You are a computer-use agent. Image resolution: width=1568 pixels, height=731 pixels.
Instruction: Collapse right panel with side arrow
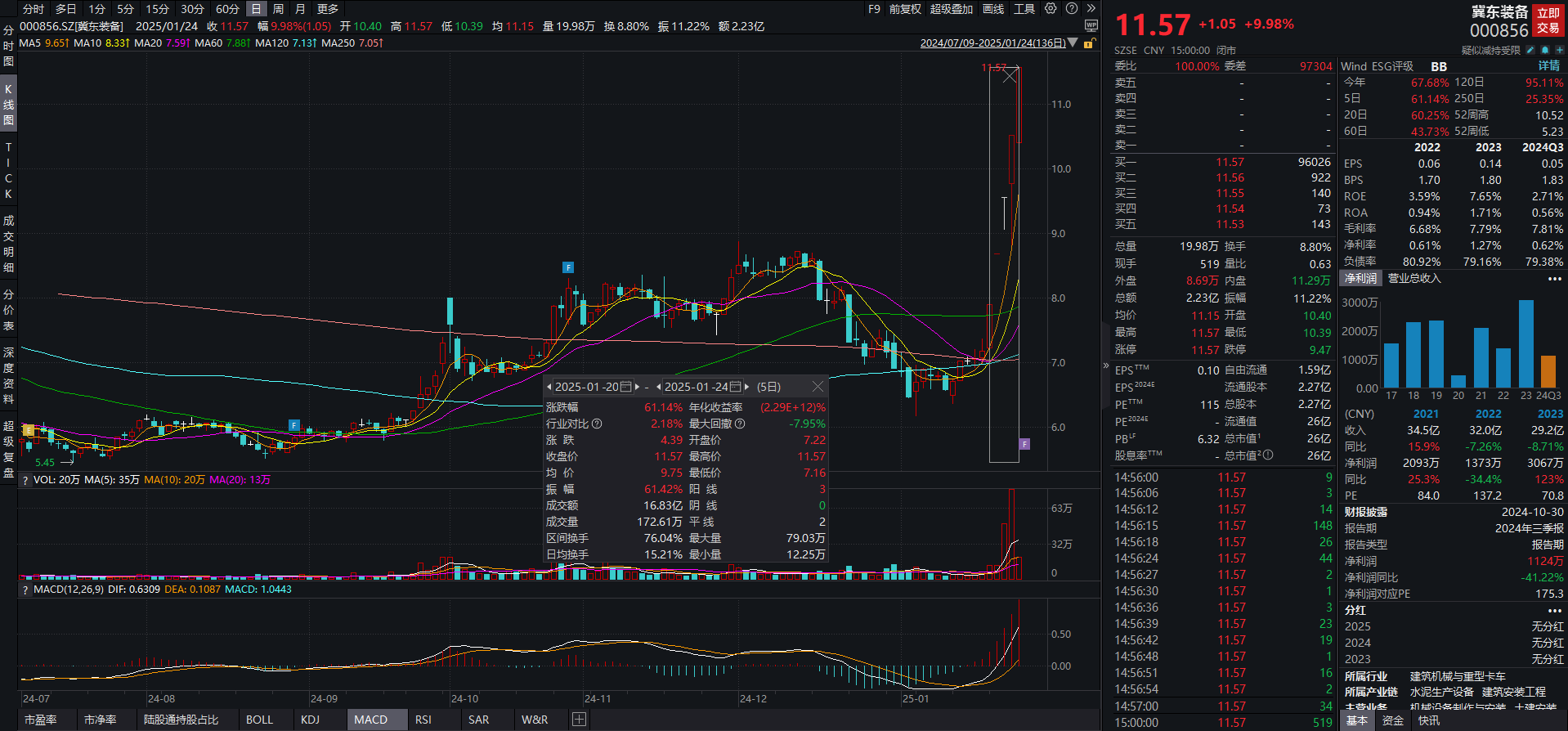click(x=1106, y=365)
